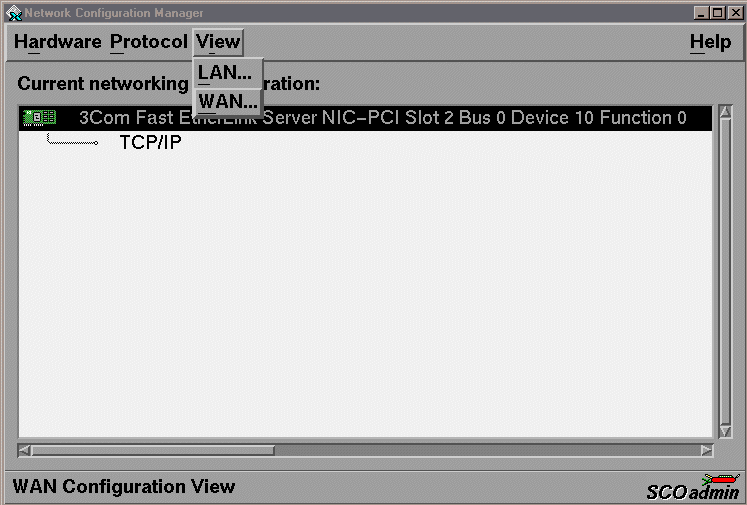Click the horizontal scrollbar thumb
The image size is (747, 505).
tap(152, 450)
